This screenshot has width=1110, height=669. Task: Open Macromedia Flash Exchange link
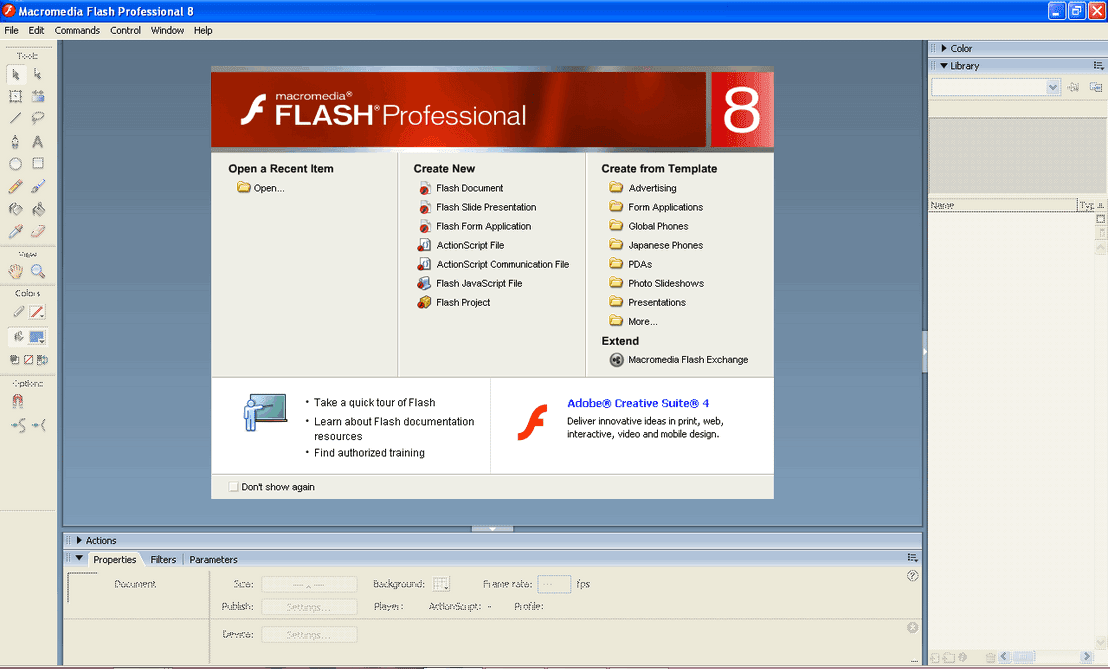[x=679, y=360]
